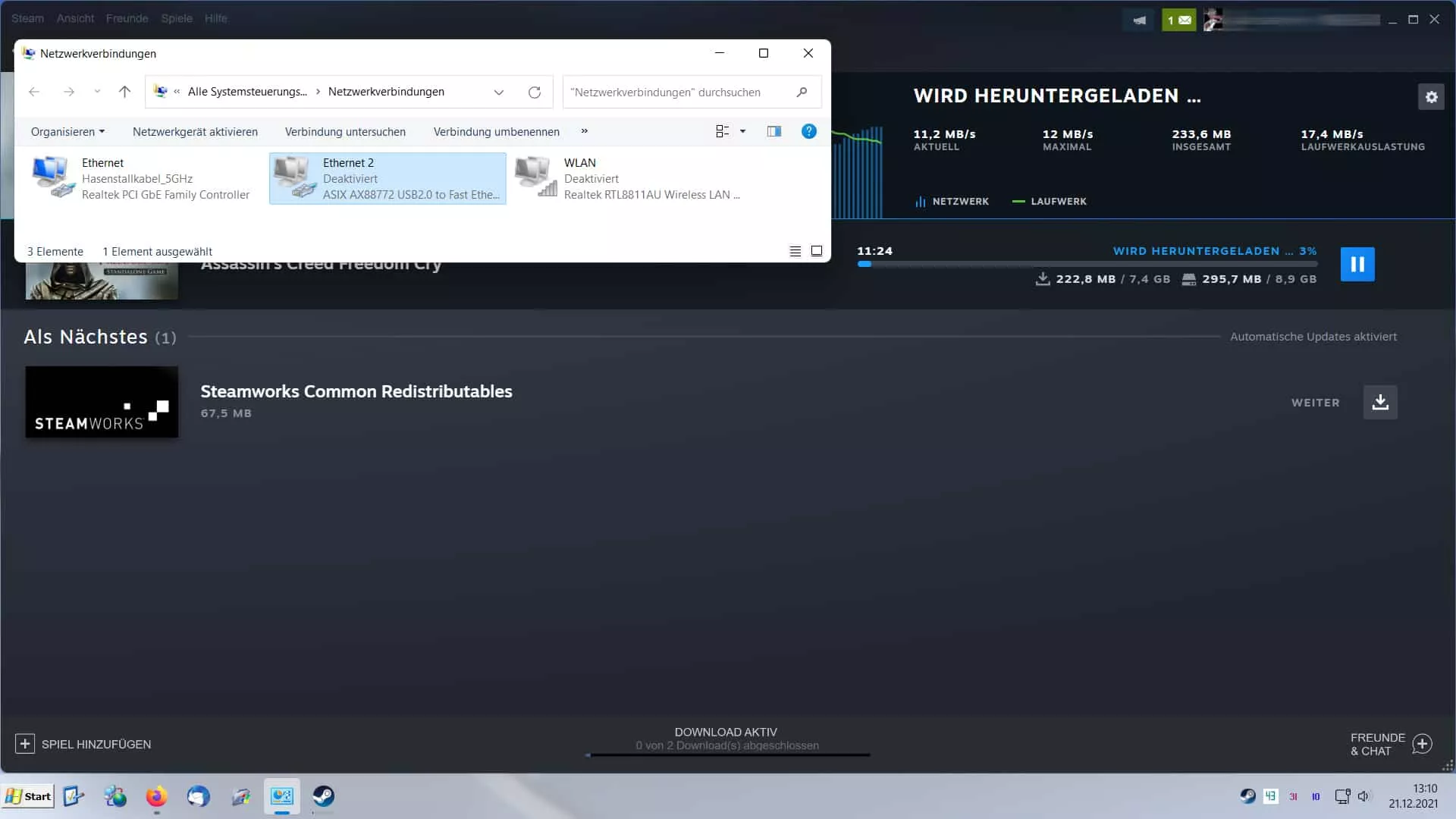Click the Weiter button
Screen dimensions: 1456x819
coord(1315,403)
